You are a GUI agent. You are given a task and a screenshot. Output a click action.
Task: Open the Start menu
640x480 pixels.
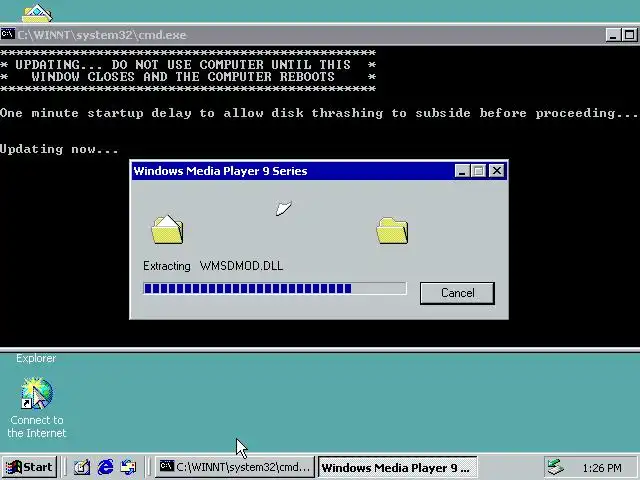click(x=29, y=467)
